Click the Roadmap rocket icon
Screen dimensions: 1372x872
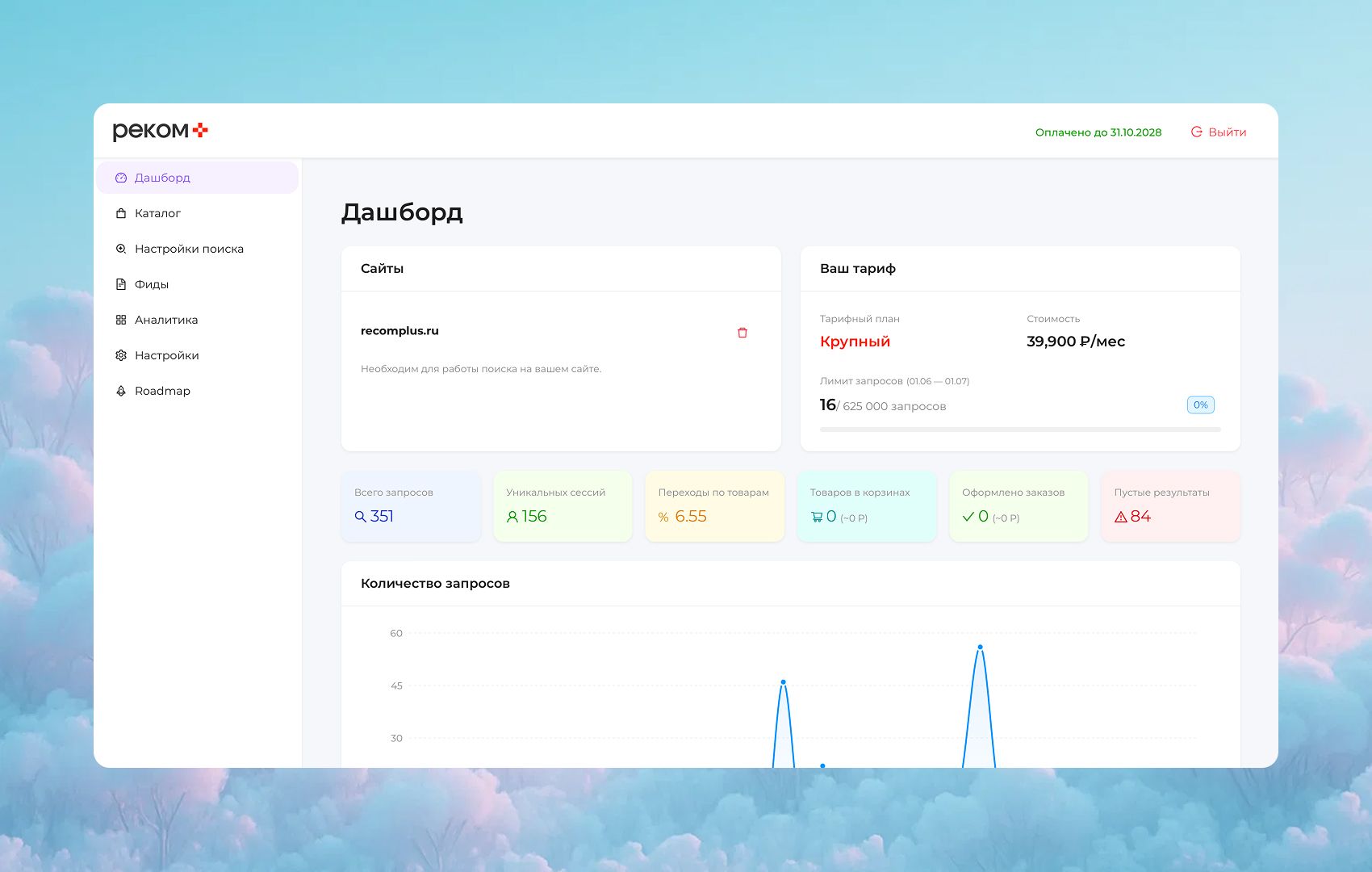click(121, 391)
